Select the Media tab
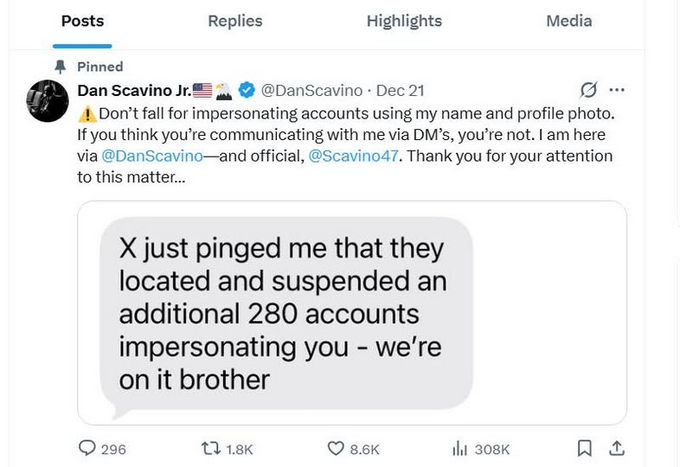 pos(569,21)
